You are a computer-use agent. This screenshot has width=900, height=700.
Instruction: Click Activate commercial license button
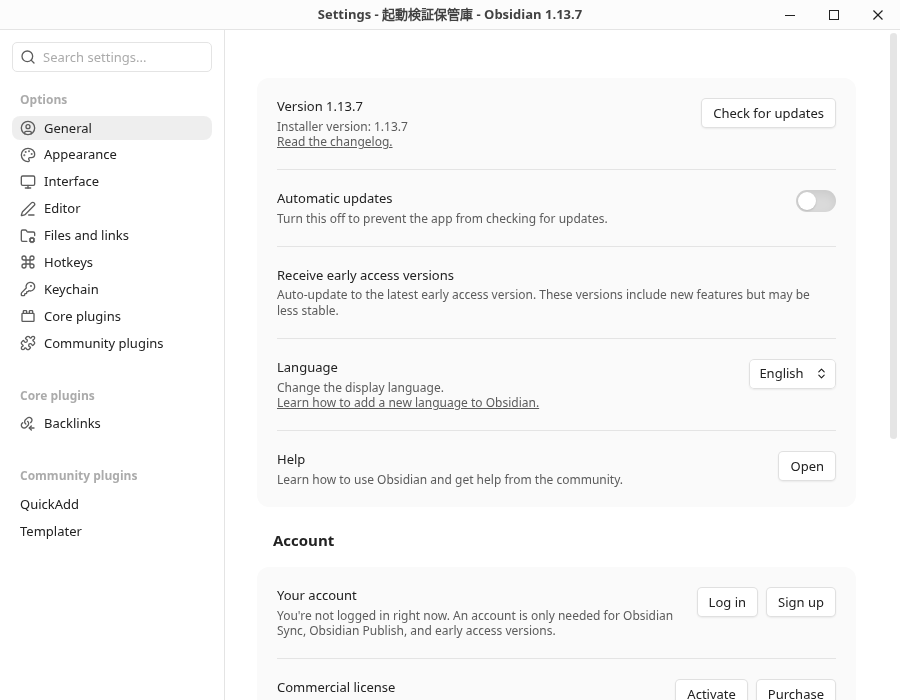pyautogui.click(x=711, y=691)
